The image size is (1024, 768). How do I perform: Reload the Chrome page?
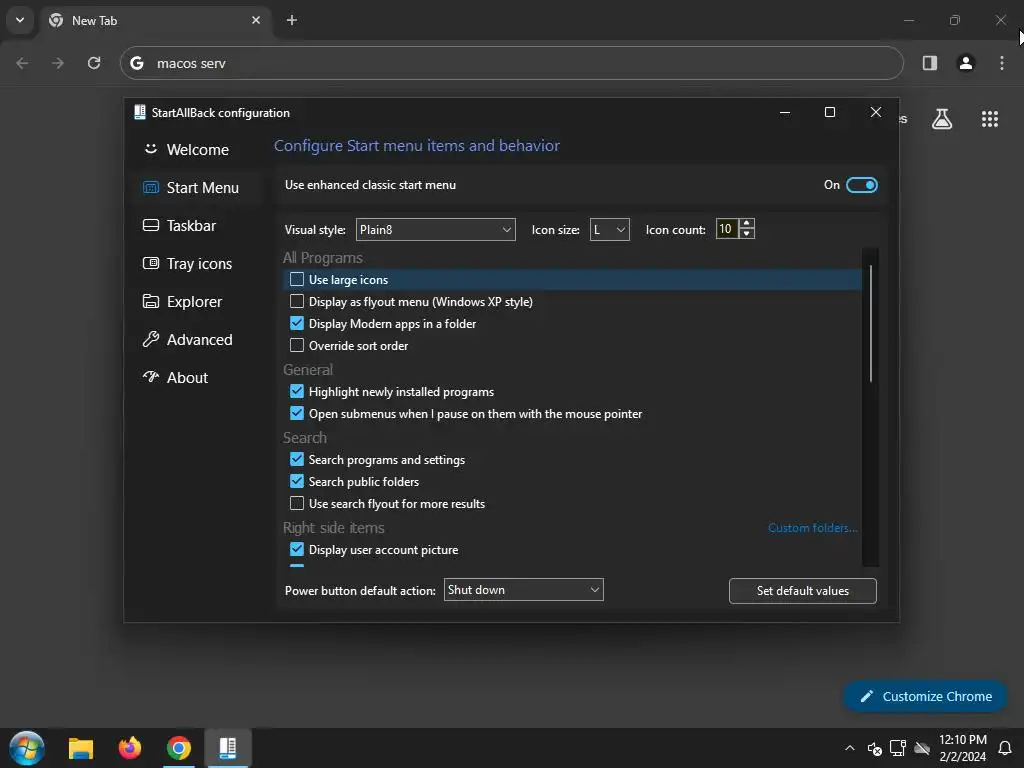94,63
